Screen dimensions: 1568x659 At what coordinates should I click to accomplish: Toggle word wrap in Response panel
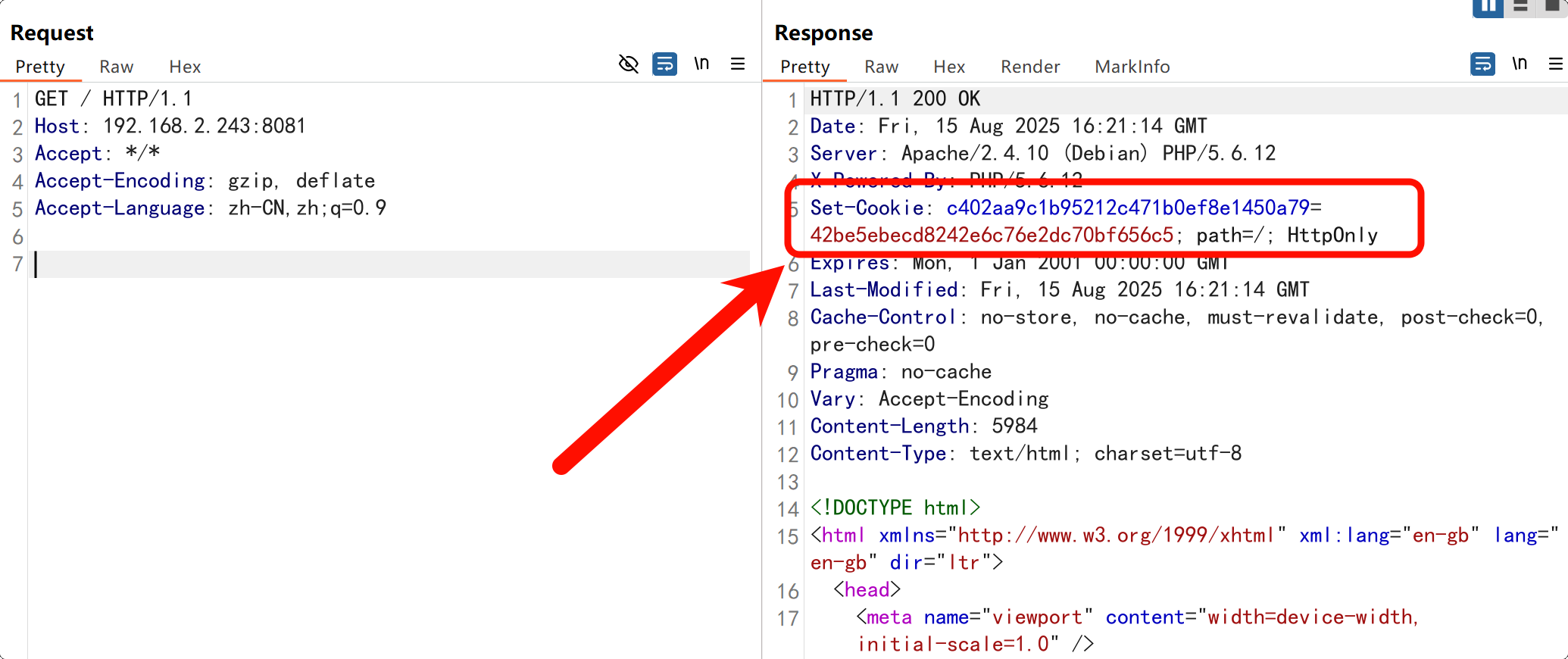tap(1482, 64)
